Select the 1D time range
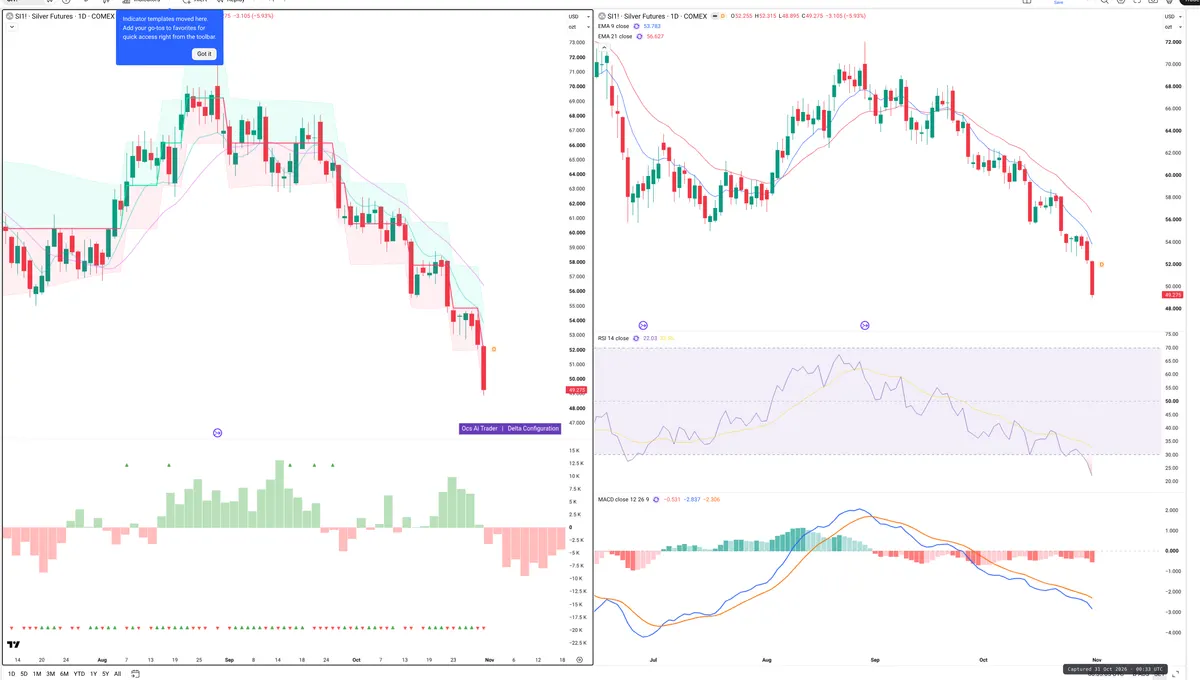 12,674
